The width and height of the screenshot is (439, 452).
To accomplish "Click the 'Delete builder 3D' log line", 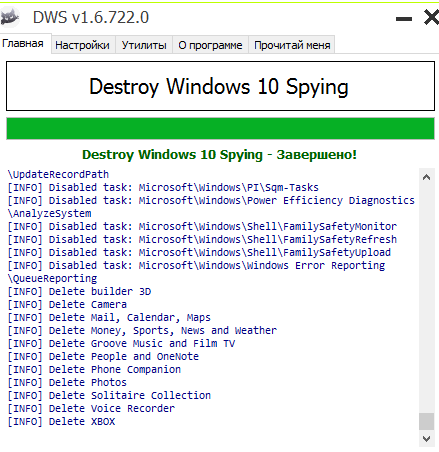I will click(x=79, y=292).
